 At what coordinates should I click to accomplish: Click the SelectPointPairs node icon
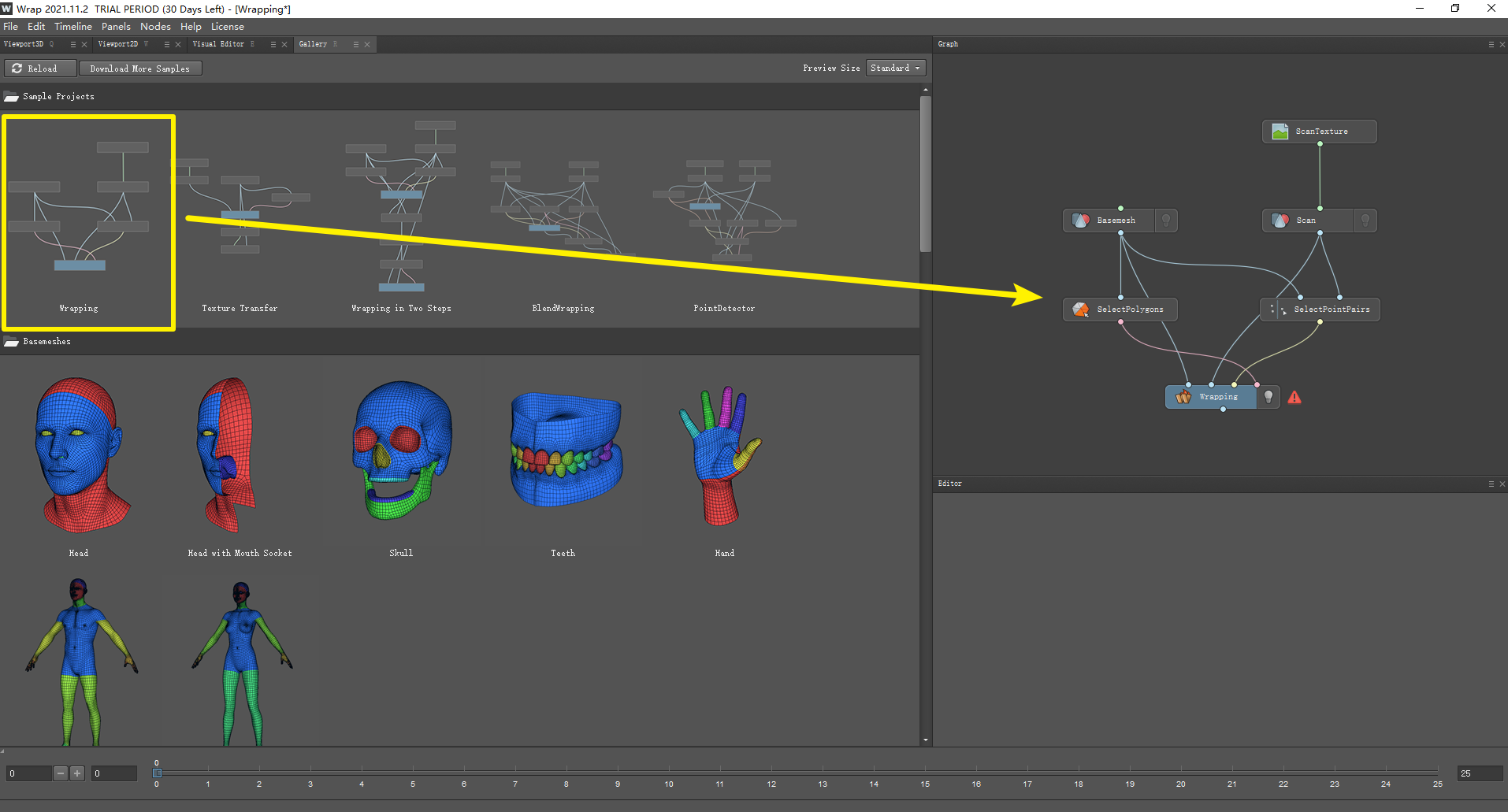pos(1278,310)
